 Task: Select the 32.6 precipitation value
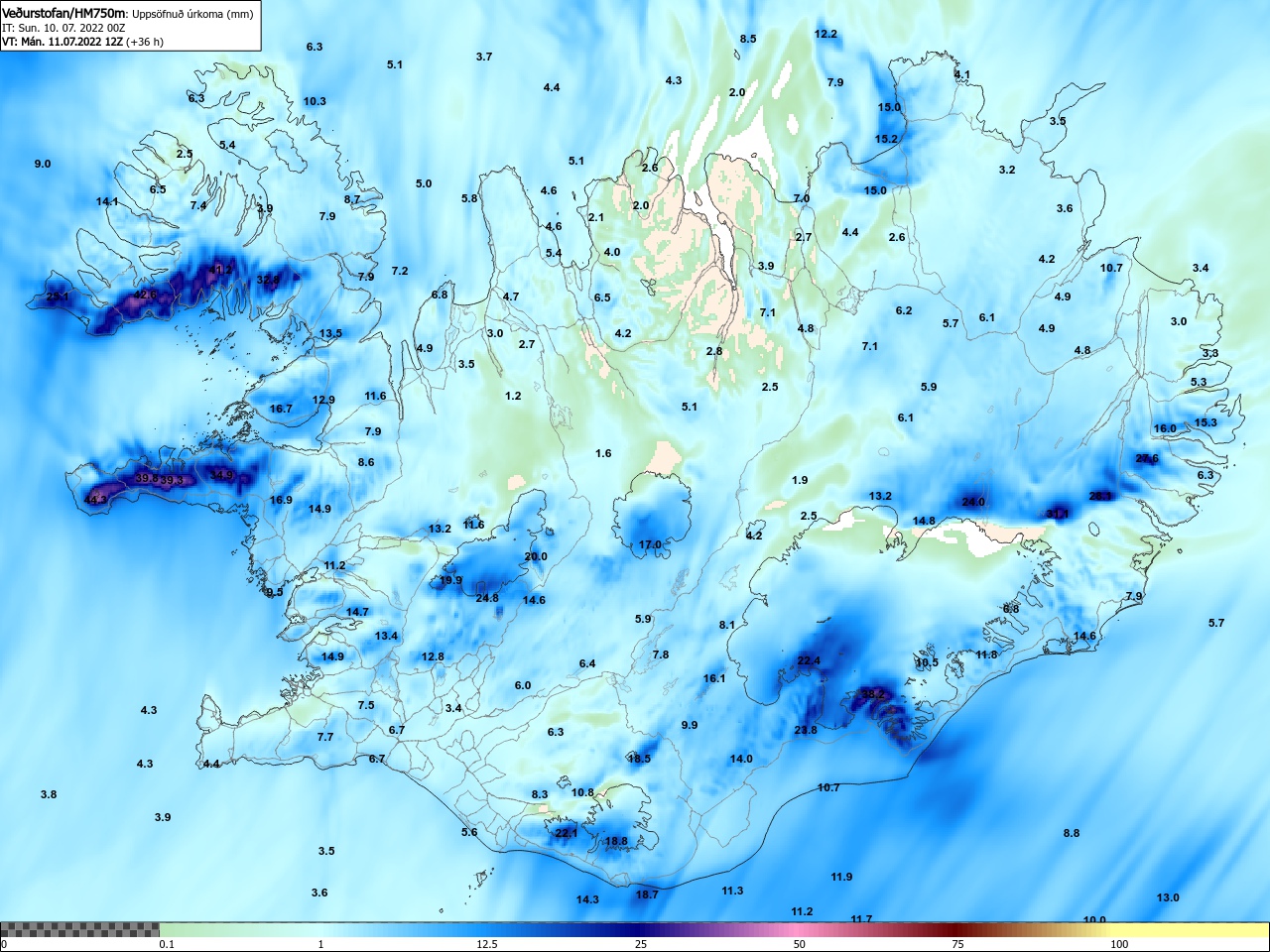coord(268,280)
